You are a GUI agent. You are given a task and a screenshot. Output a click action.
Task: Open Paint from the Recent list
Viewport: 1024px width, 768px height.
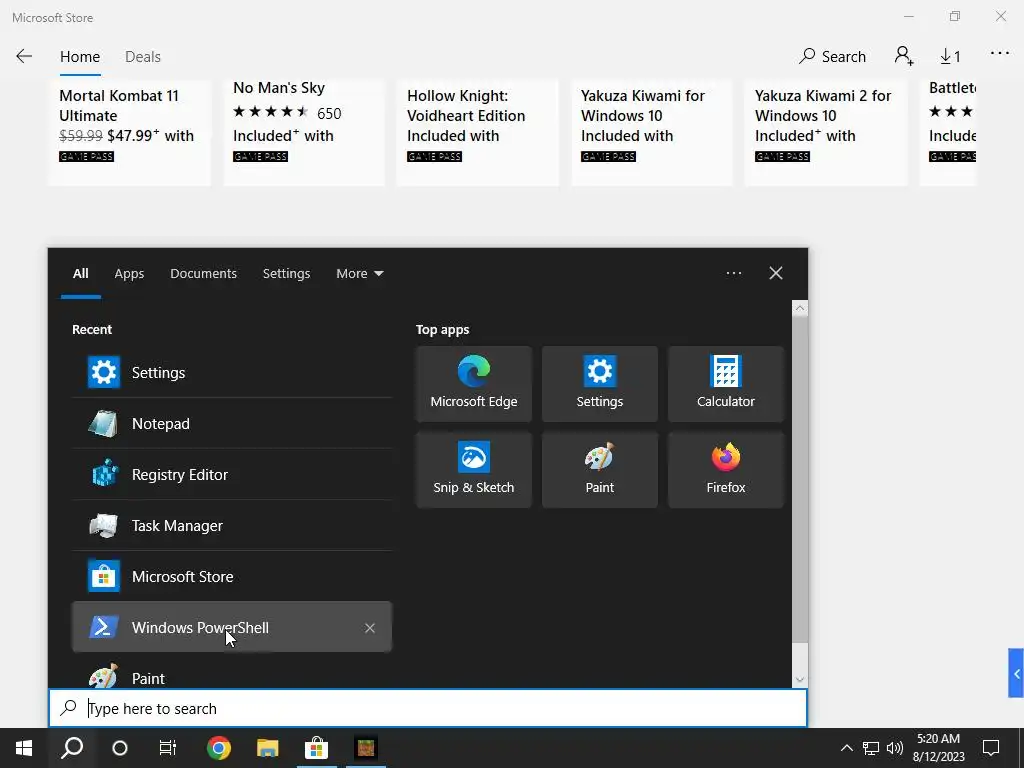point(232,676)
